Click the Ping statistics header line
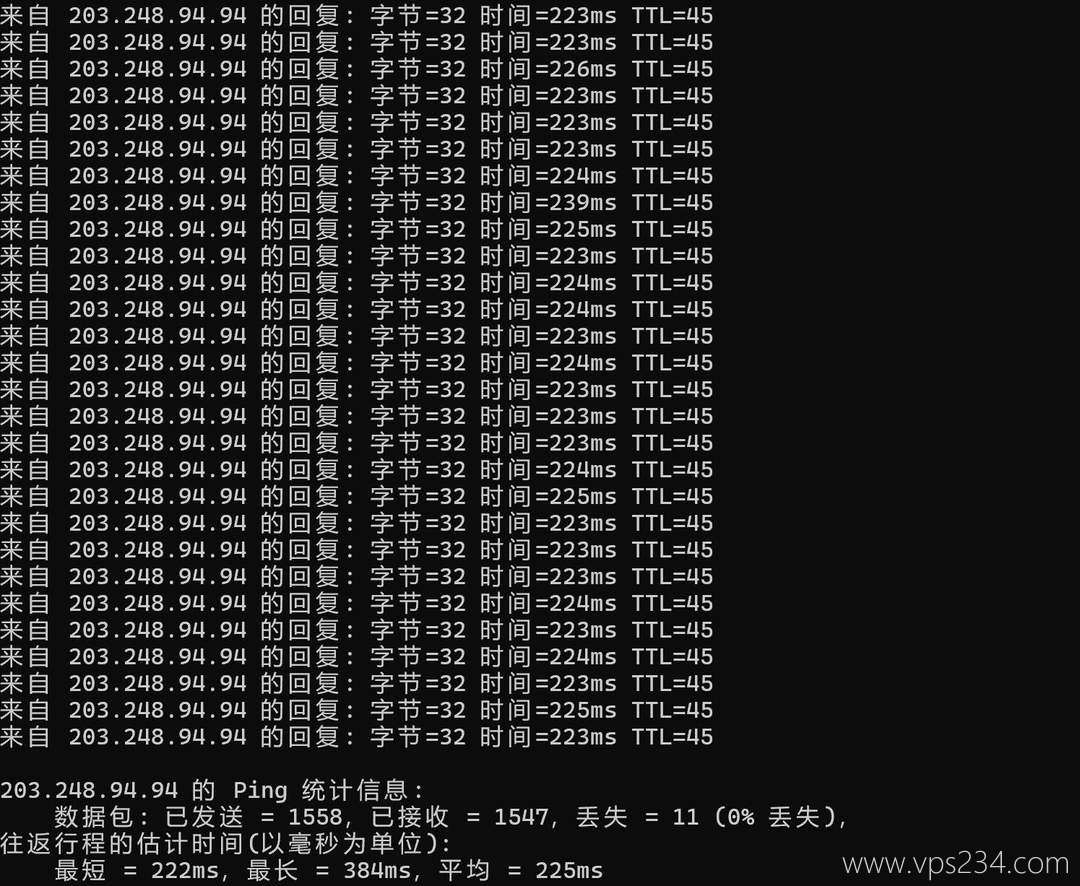Screen dimensions: 1080x886 [212, 790]
